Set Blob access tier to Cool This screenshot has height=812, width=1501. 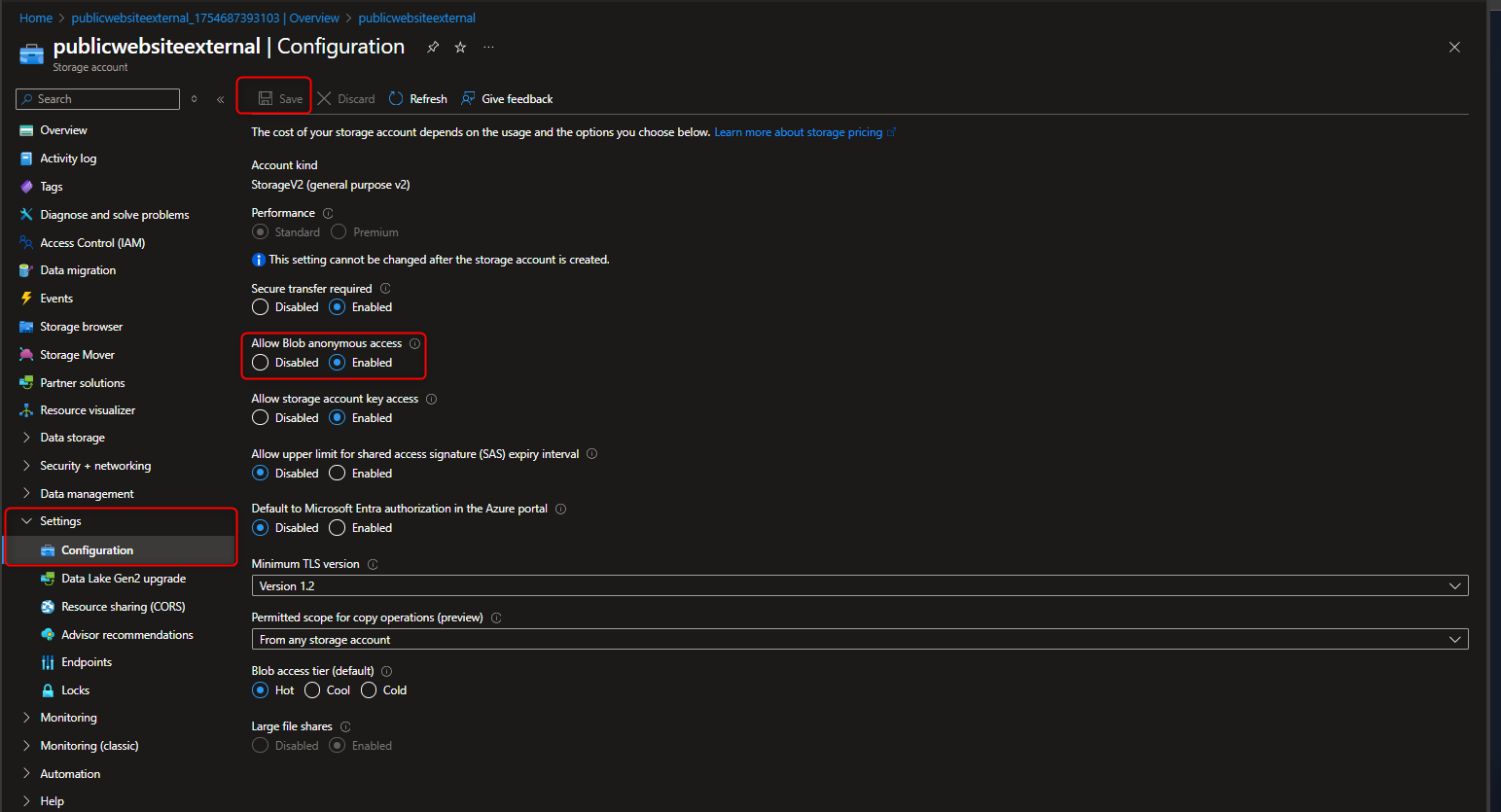tap(312, 689)
